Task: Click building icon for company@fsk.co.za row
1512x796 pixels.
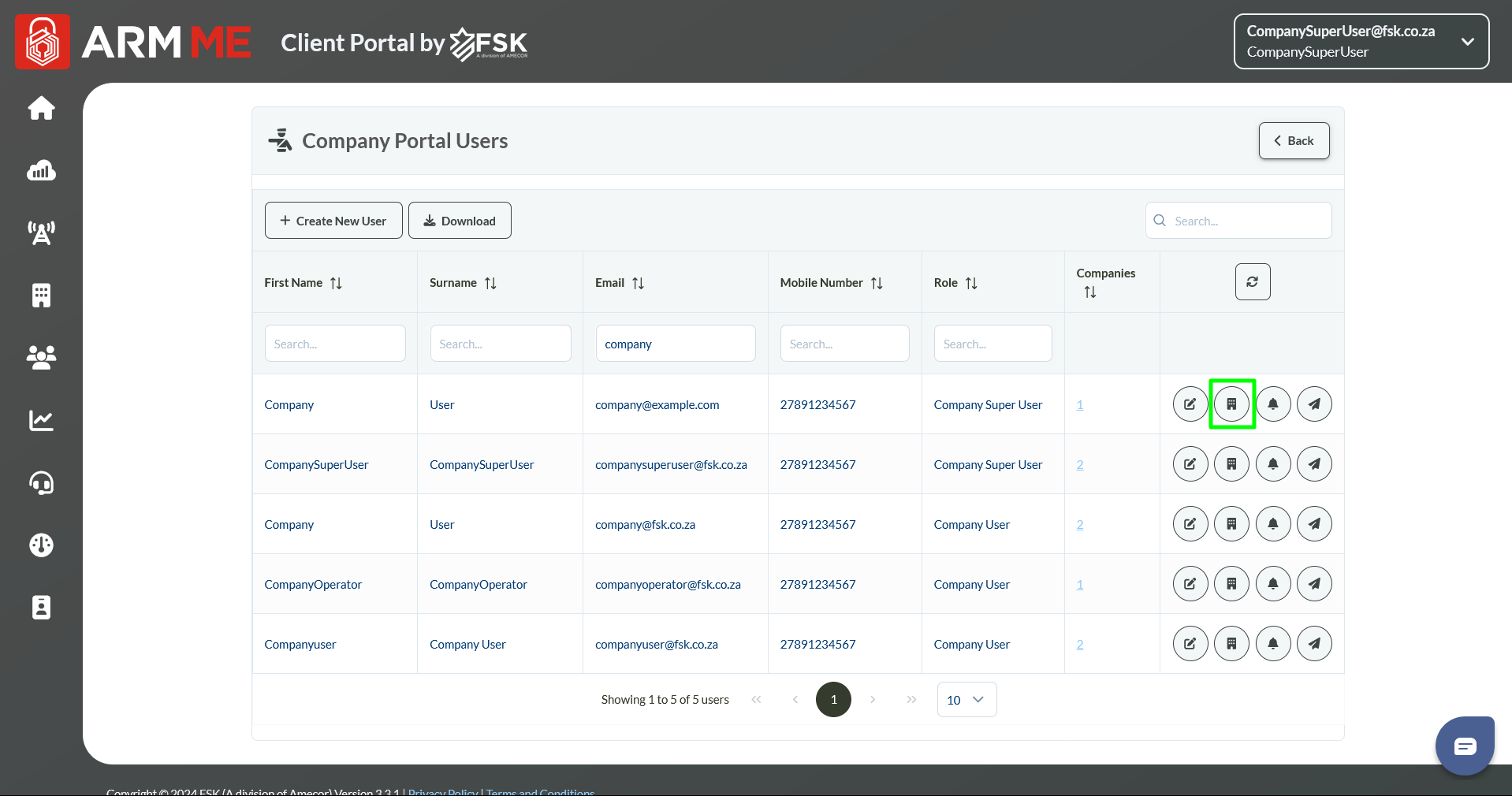Action: [1231, 524]
